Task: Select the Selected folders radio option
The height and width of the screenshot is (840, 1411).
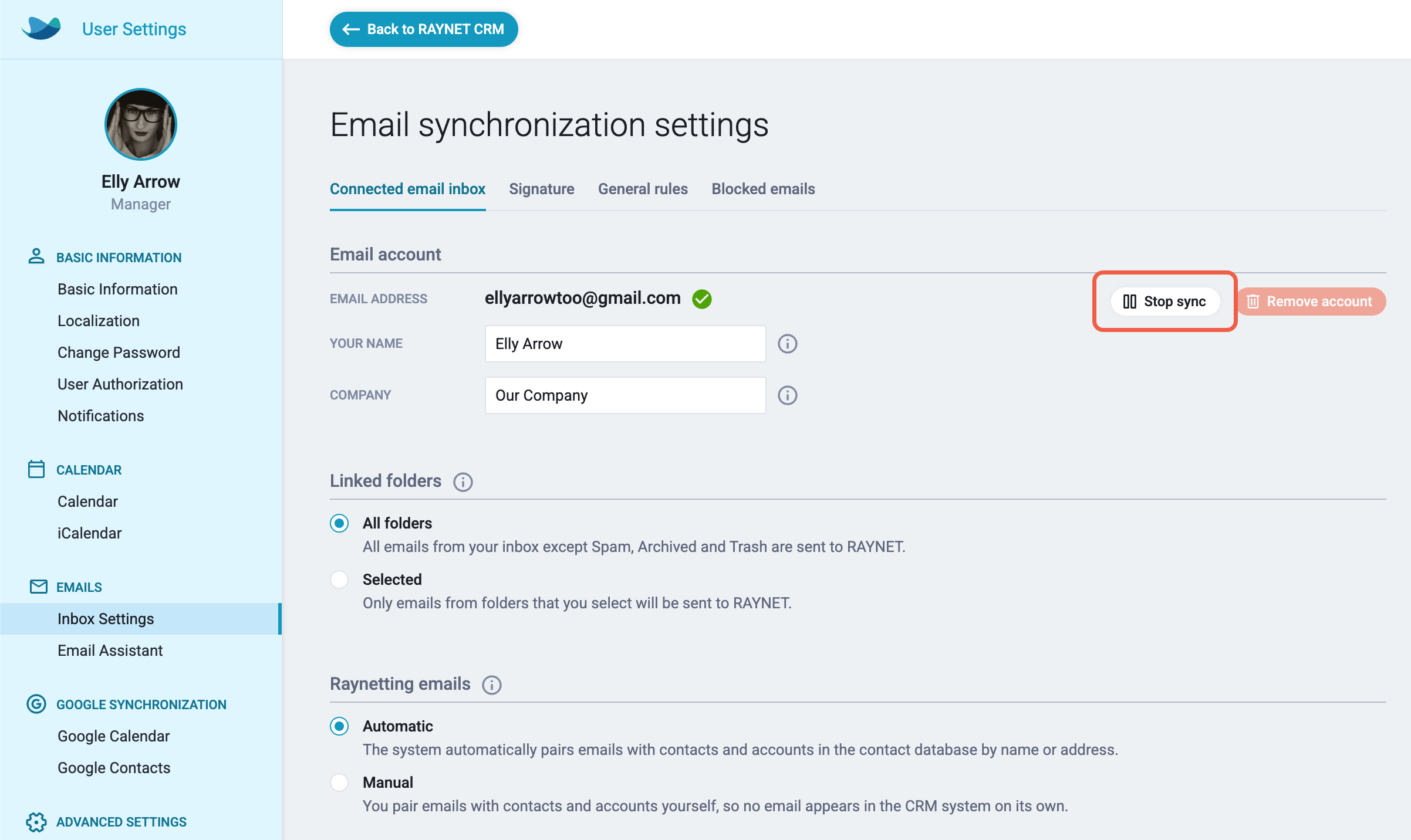Action: [x=339, y=580]
